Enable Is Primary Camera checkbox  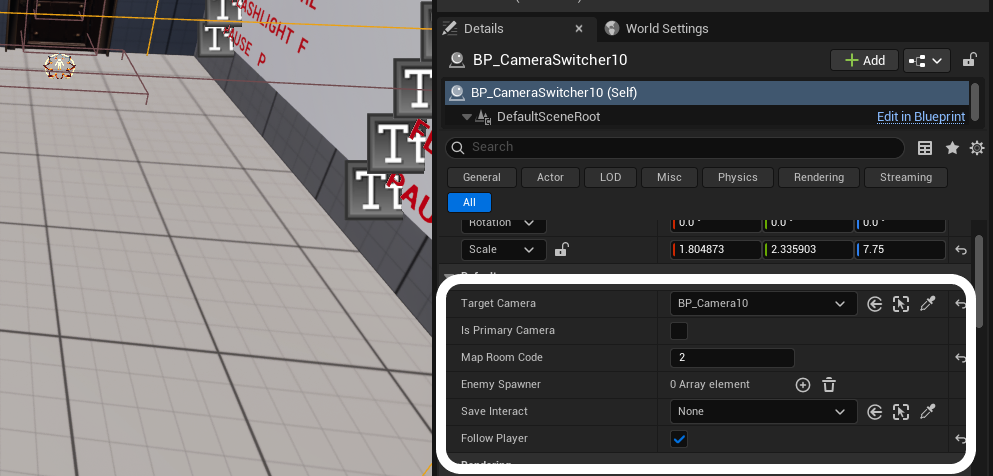pos(679,331)
